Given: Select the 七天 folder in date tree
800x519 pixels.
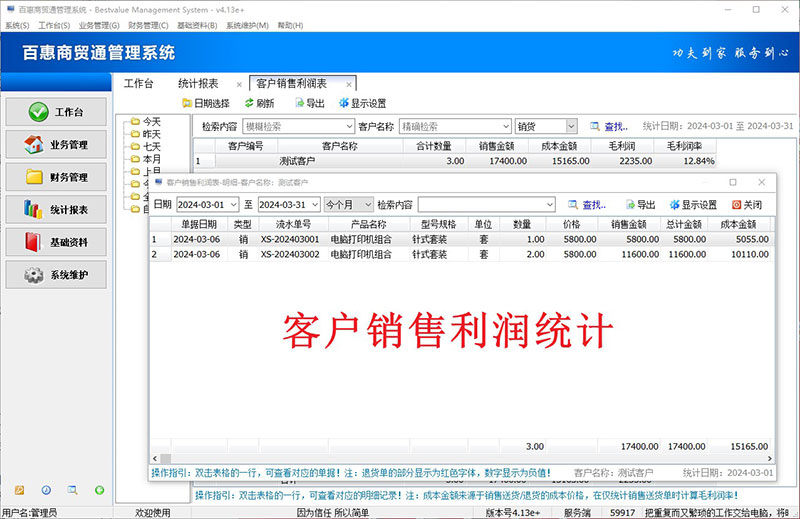Looking at the screenshot, I should point(146,146).
